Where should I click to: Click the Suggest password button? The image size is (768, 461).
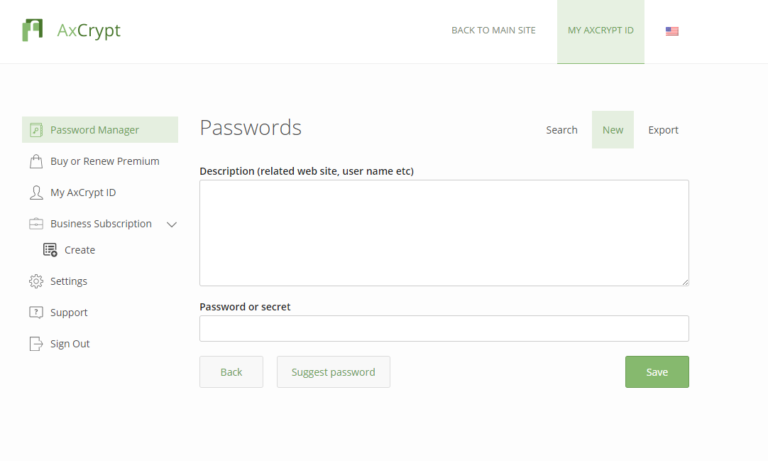333,372
